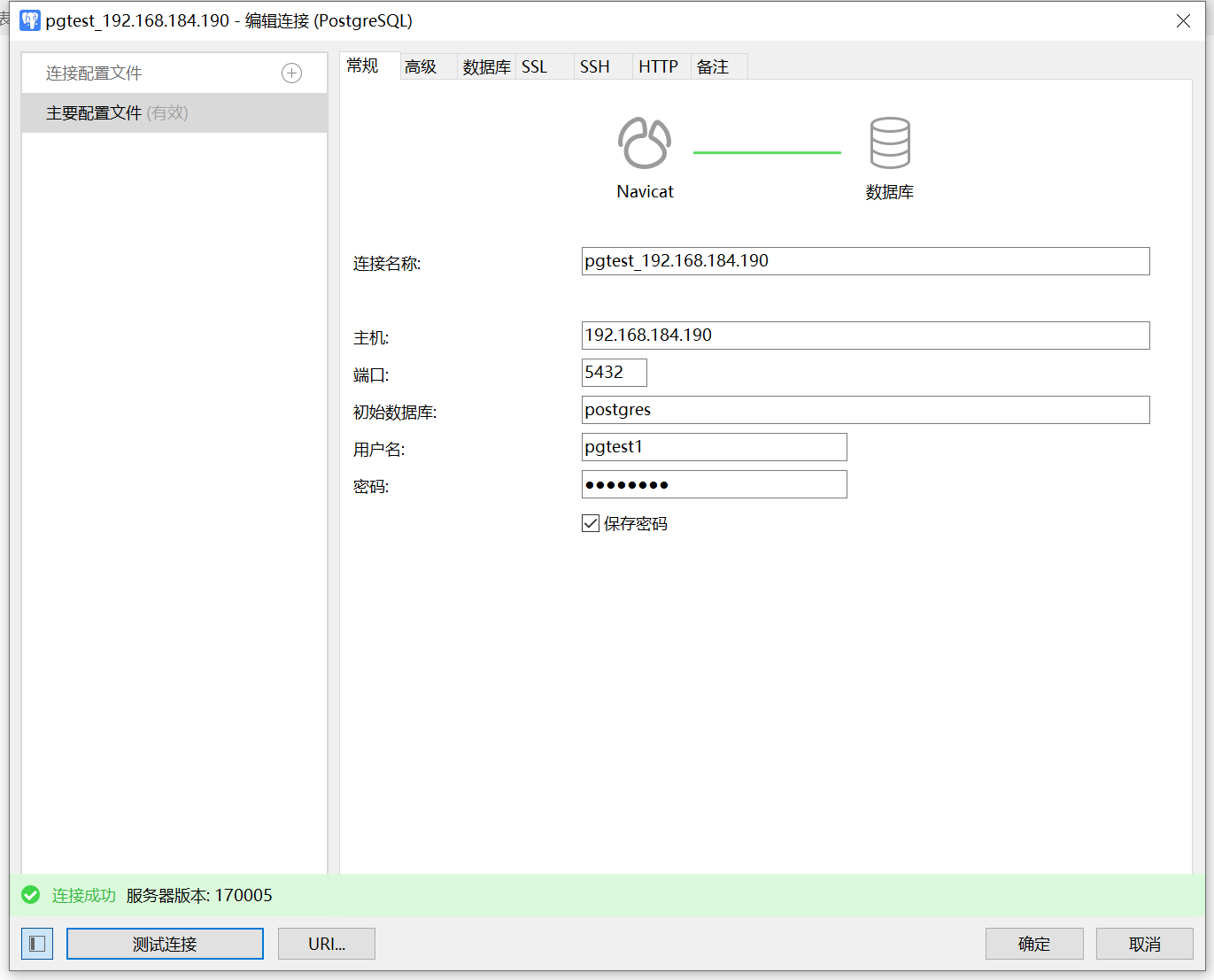Click the 端口 field showing 5432
Image resolution: width=1214 pixels, height=980 pixels.
click(x=614, y=373)
